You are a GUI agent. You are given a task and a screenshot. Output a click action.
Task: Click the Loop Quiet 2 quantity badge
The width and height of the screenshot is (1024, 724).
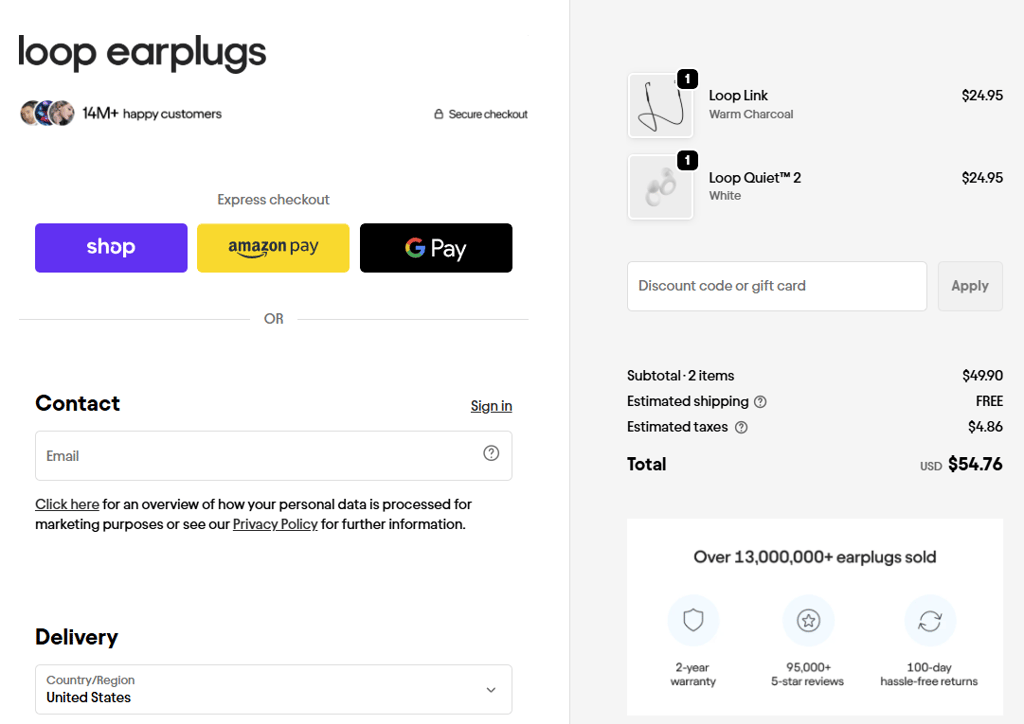point(687,160)
